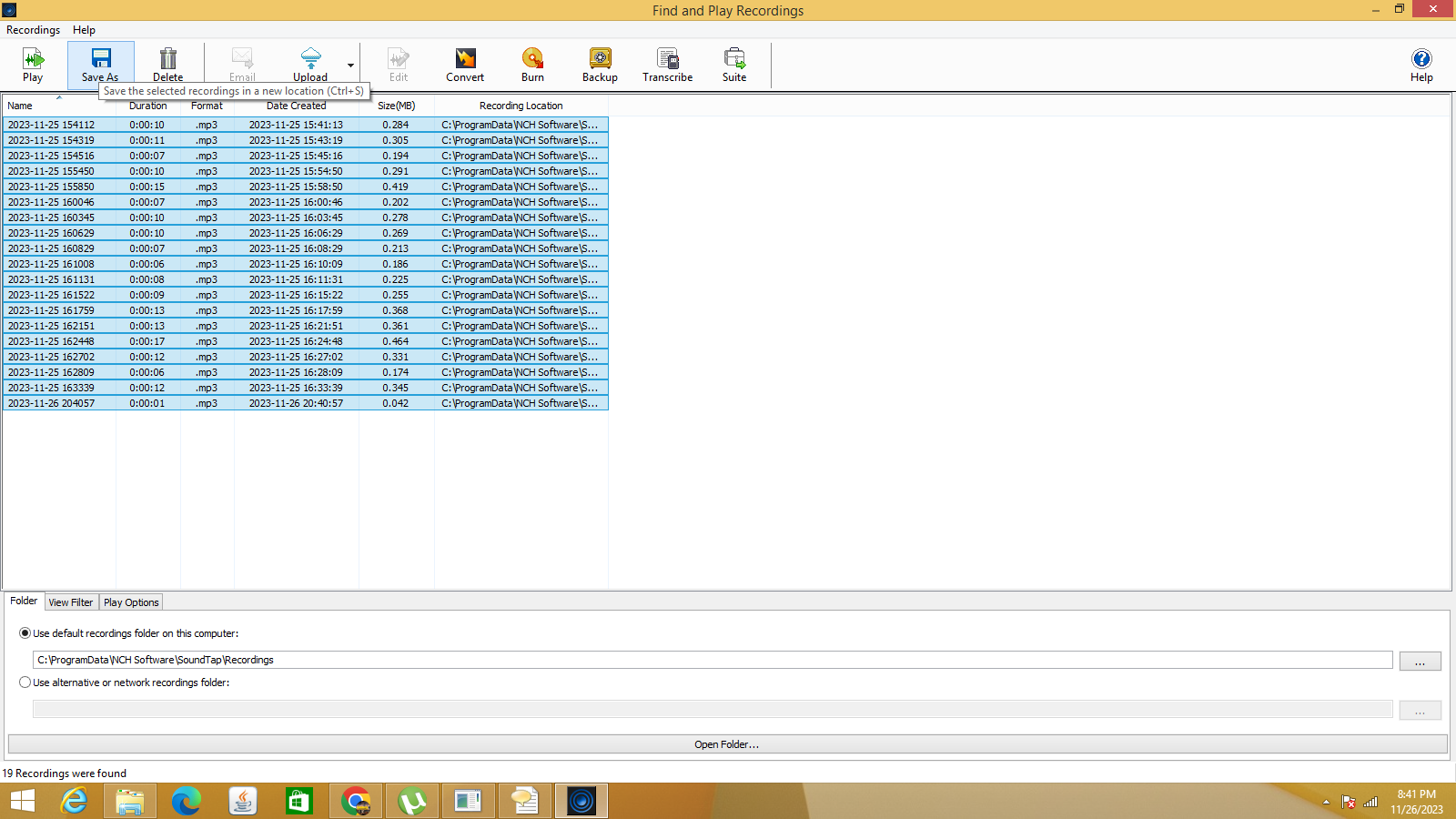Click the Open Folder button
The width and height of the screenshot is (1456, 819).
[x=725, y=743]
